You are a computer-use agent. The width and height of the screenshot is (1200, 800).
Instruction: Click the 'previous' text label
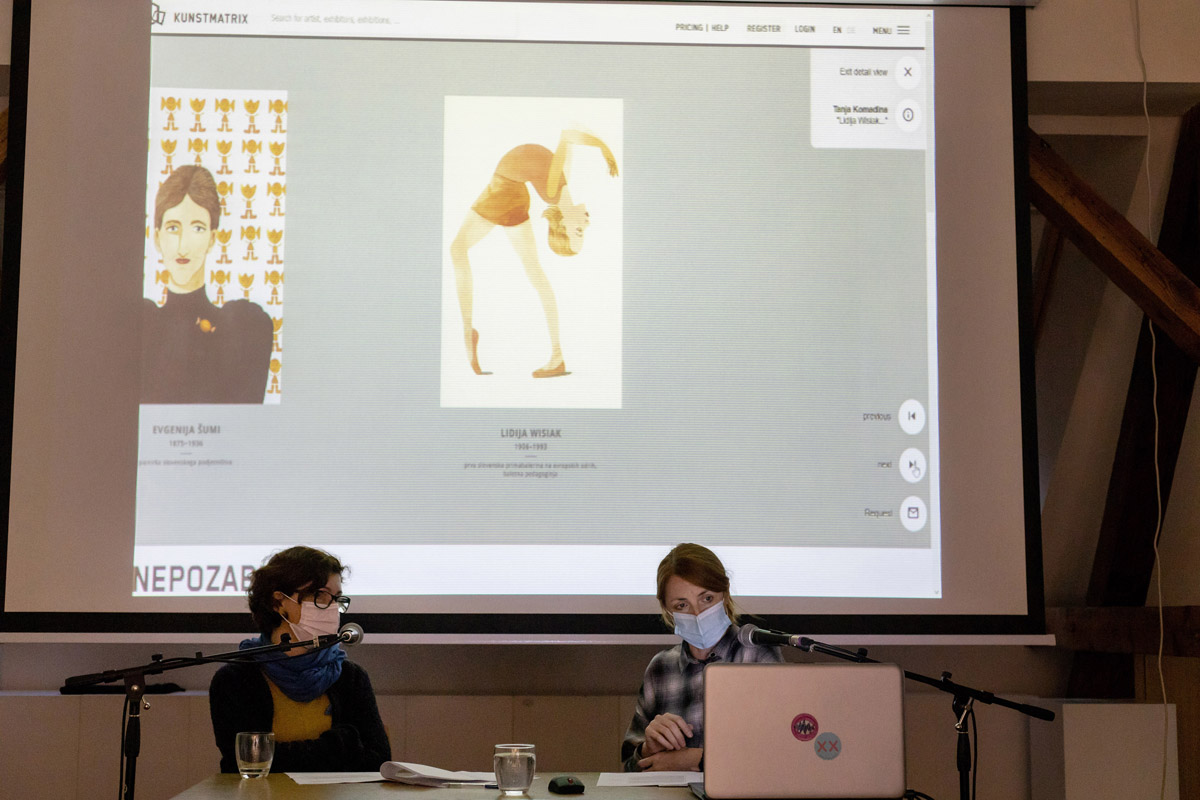pos(877,416)
